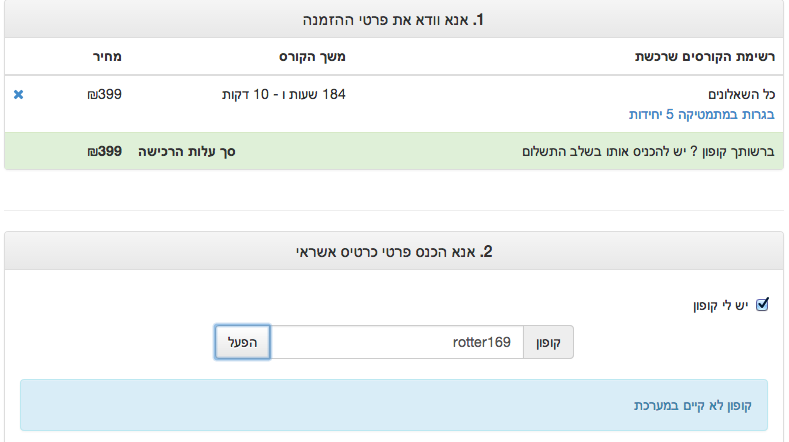Click the סך עלות הרכישה total label

[193, 152]
